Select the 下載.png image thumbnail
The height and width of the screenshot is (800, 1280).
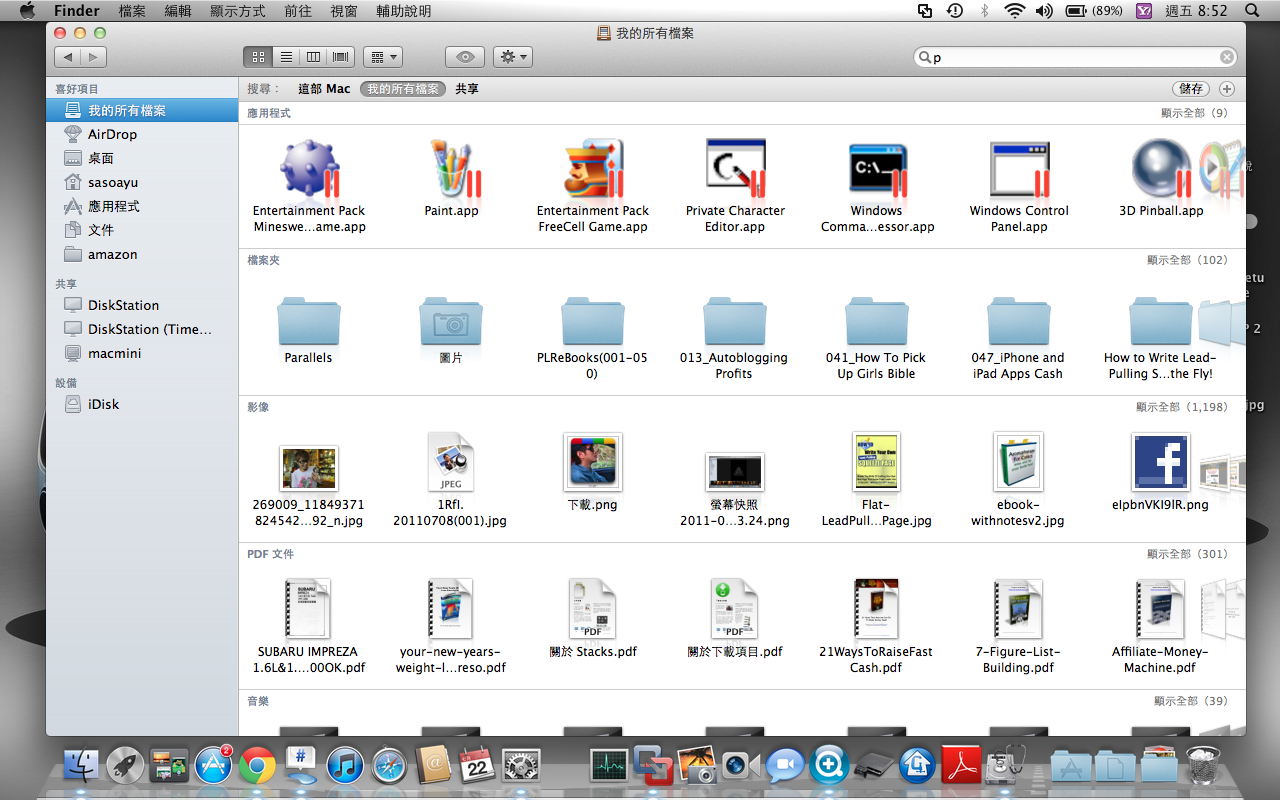tap(593, 463)
